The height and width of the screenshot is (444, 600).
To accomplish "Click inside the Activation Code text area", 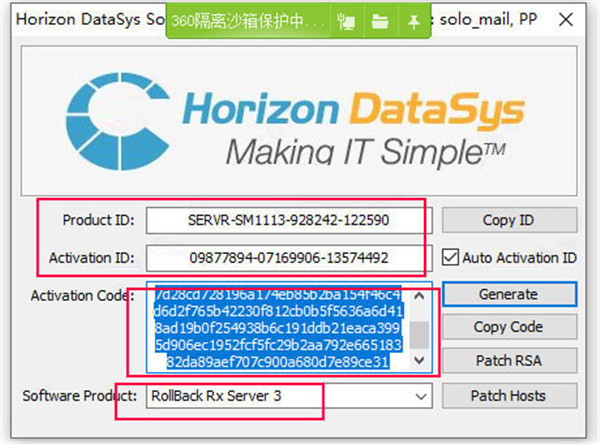I will click(278, 328).
